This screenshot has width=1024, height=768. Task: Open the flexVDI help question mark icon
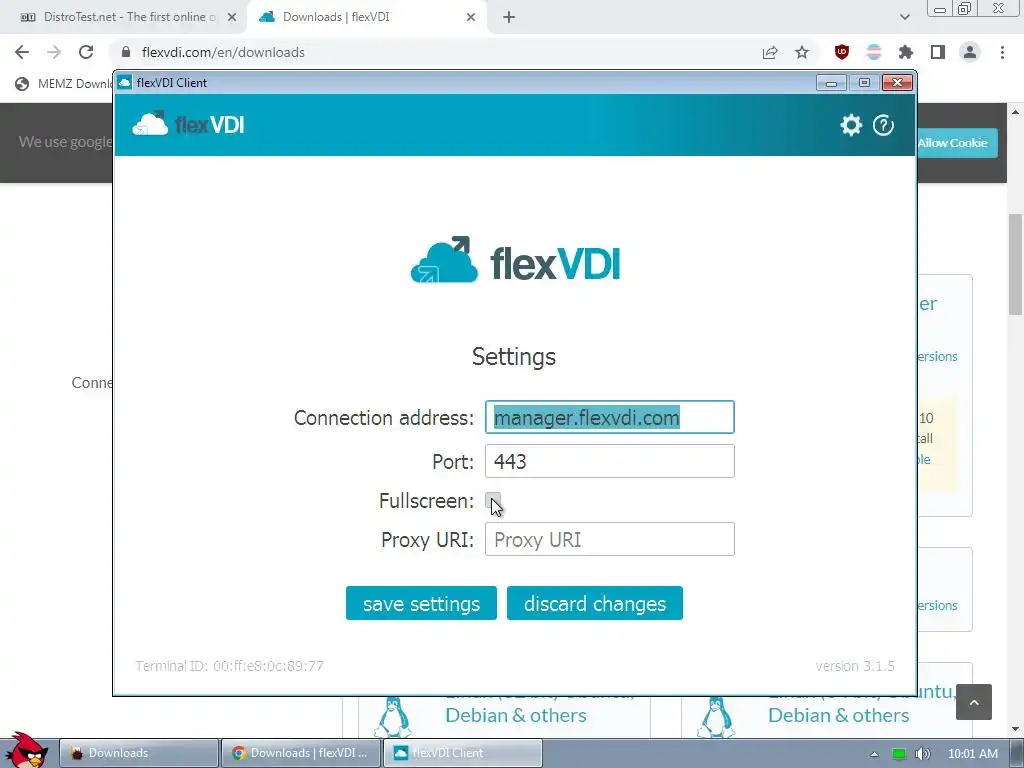883,125
